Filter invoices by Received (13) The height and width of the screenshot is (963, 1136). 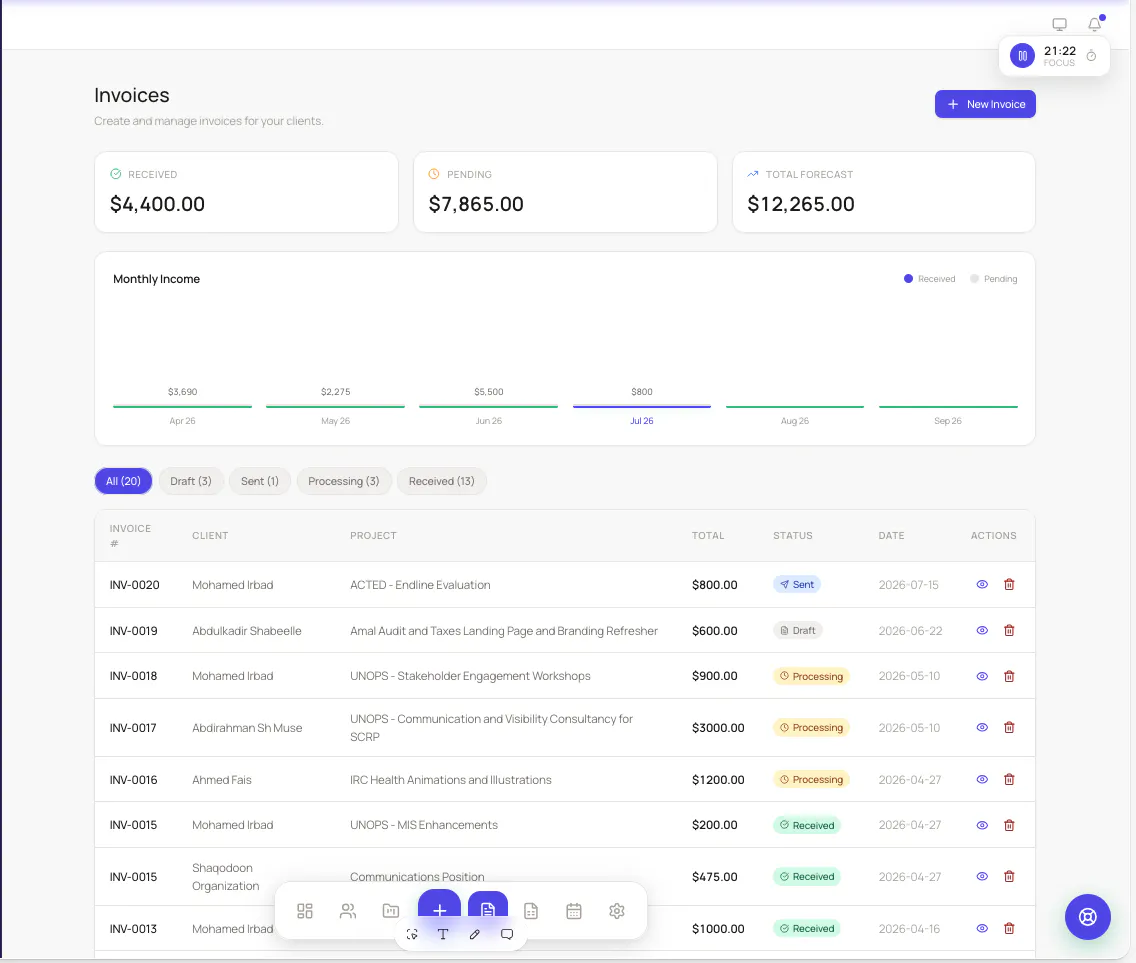(x=441, y=481)
